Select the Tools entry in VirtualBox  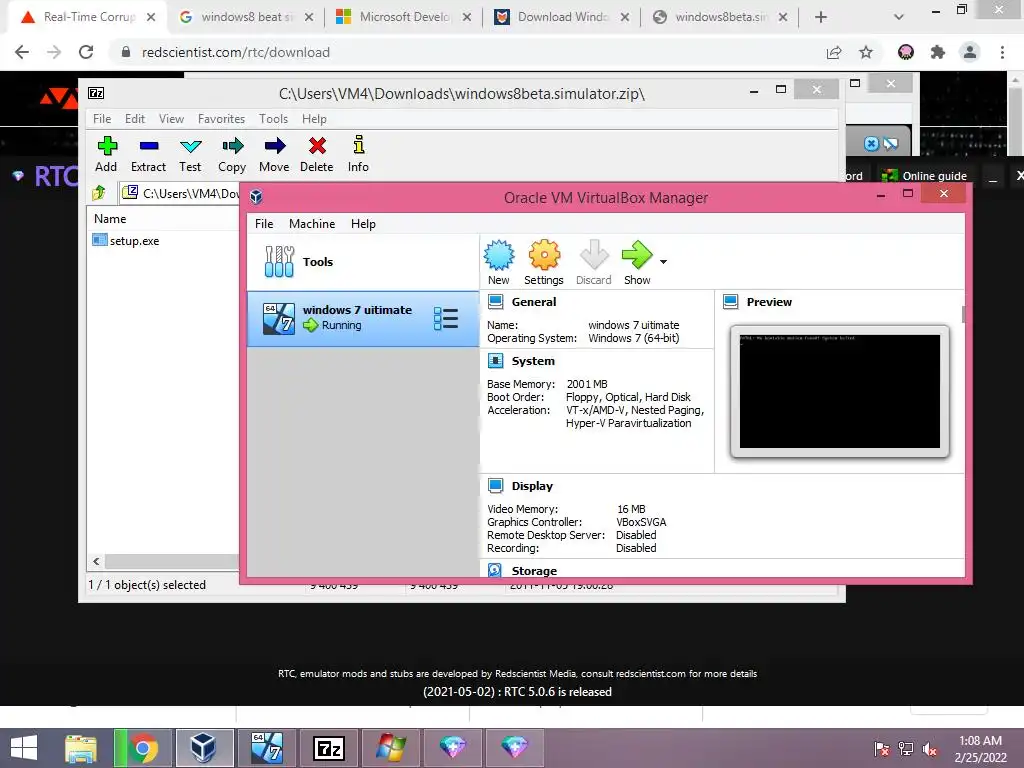(x=363, y=262)
